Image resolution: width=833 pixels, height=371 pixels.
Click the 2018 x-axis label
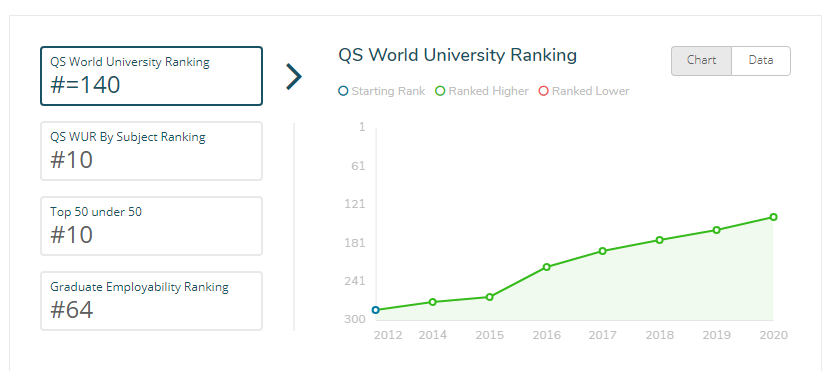(x=659, y=335)
